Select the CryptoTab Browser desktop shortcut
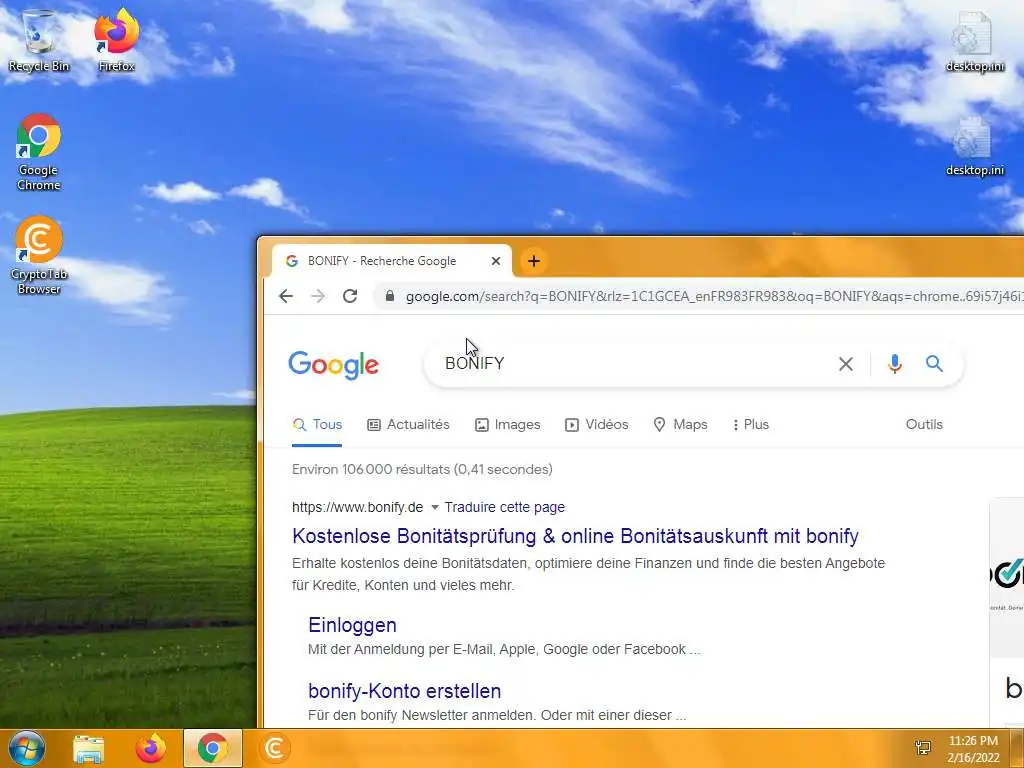 coord(39,255)
